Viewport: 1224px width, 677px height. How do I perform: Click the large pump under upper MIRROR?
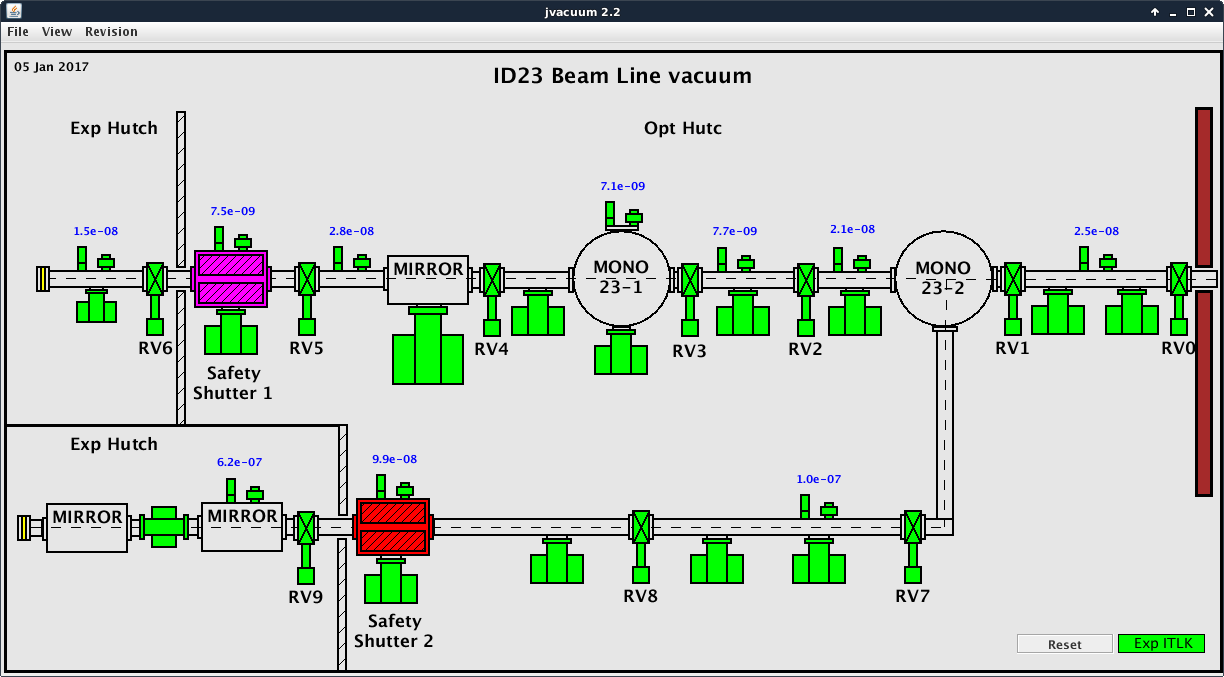pos(428,346)
